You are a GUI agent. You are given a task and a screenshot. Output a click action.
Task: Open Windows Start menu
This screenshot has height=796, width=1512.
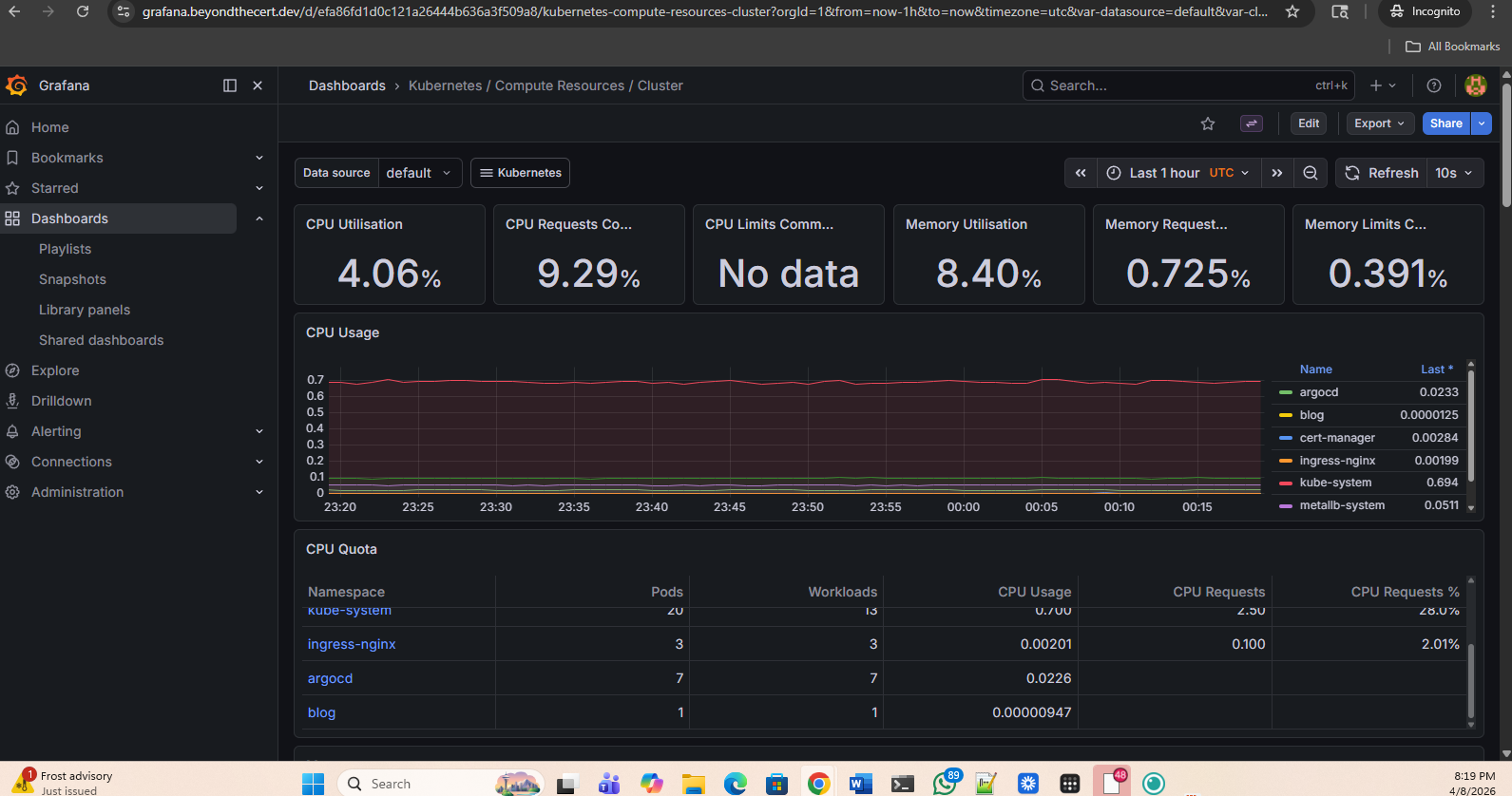[313, 784]
